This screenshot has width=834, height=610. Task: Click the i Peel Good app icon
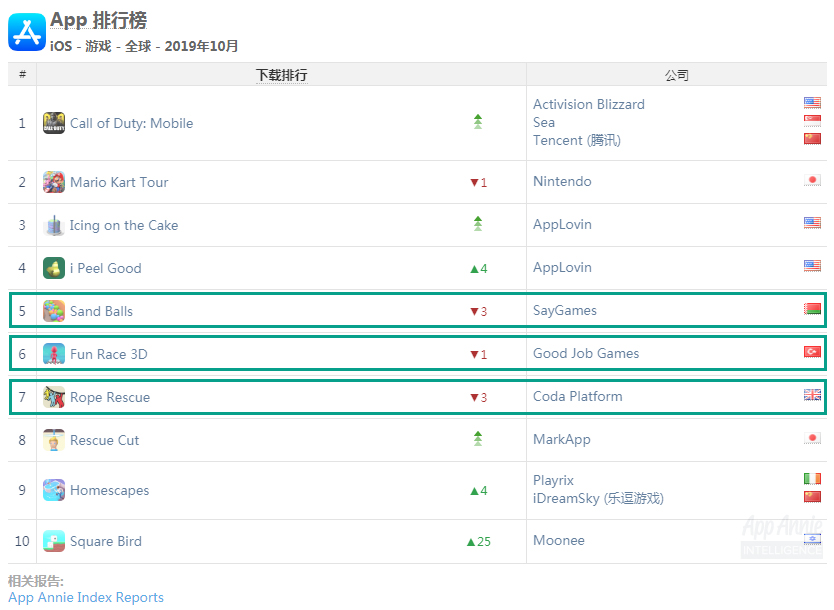(54, 268)
